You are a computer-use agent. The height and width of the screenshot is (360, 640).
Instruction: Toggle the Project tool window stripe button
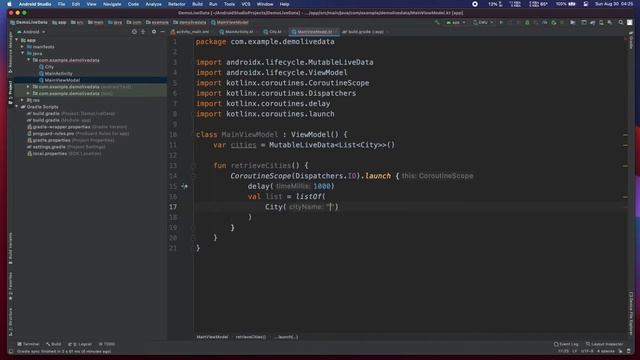[10, 92]
